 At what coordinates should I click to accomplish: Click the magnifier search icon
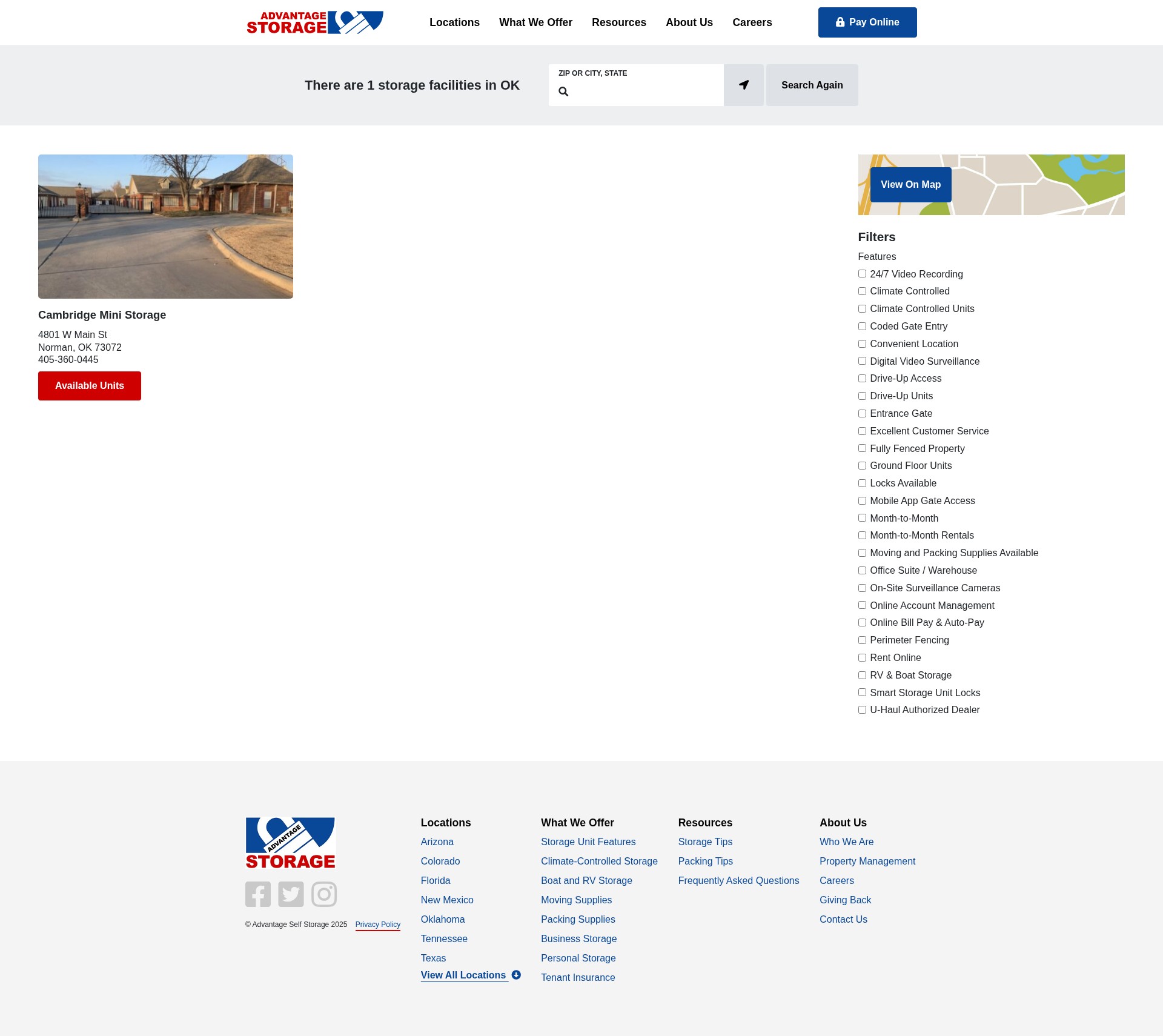(563, 91)
